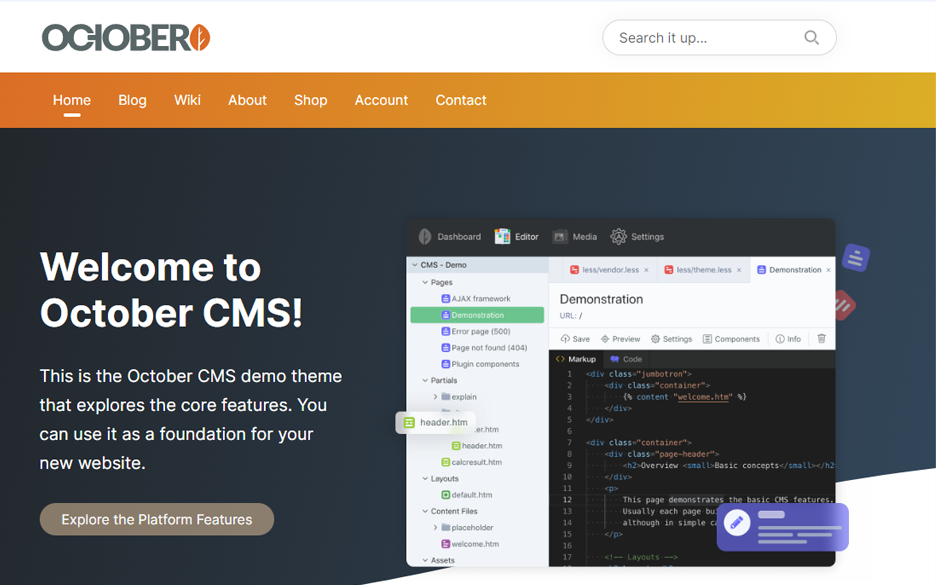The width and height of the screenshot is (936, 585).
Task: Click the Save cloud icon
Action: coord(565,339)
